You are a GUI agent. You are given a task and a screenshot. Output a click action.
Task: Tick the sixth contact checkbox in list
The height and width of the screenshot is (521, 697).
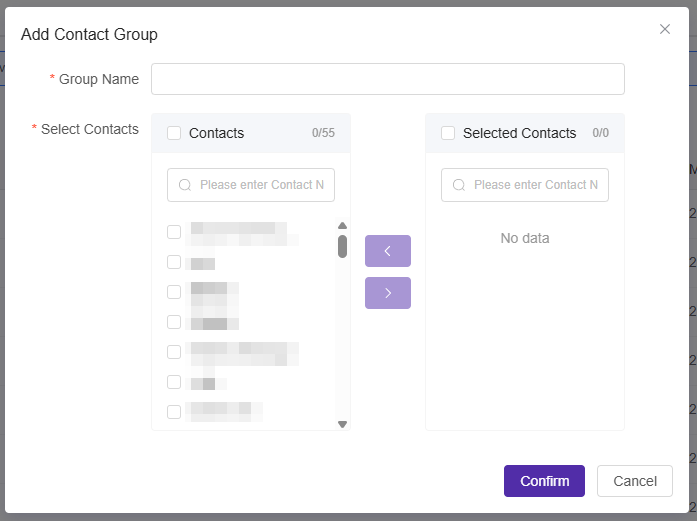pyautogui.click(x=174, y=382)
